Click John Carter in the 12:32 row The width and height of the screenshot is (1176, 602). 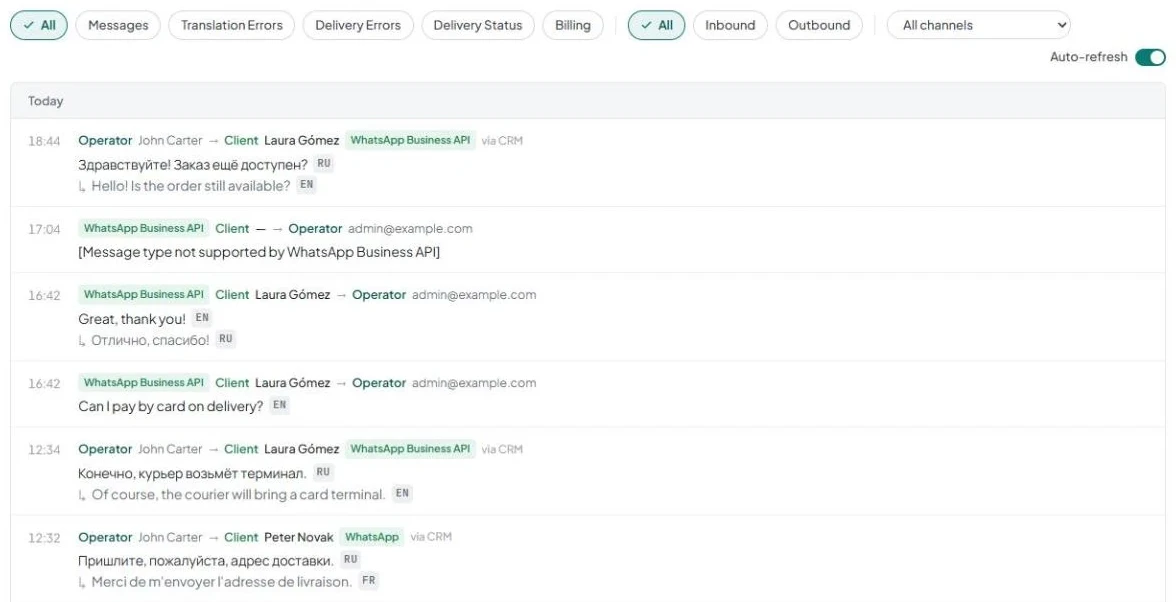pos(170,537)
